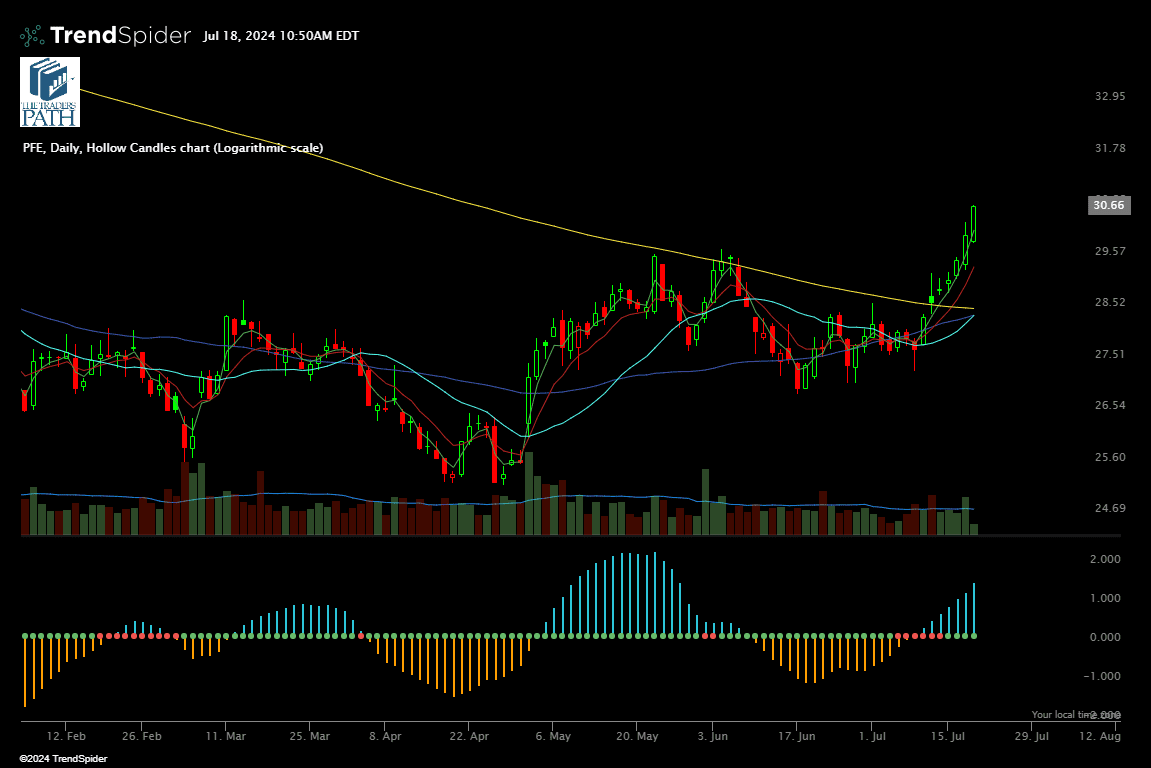Click the latest hollow green candle
Viewport: 1151px width, 768px height.
pos(974,223)
